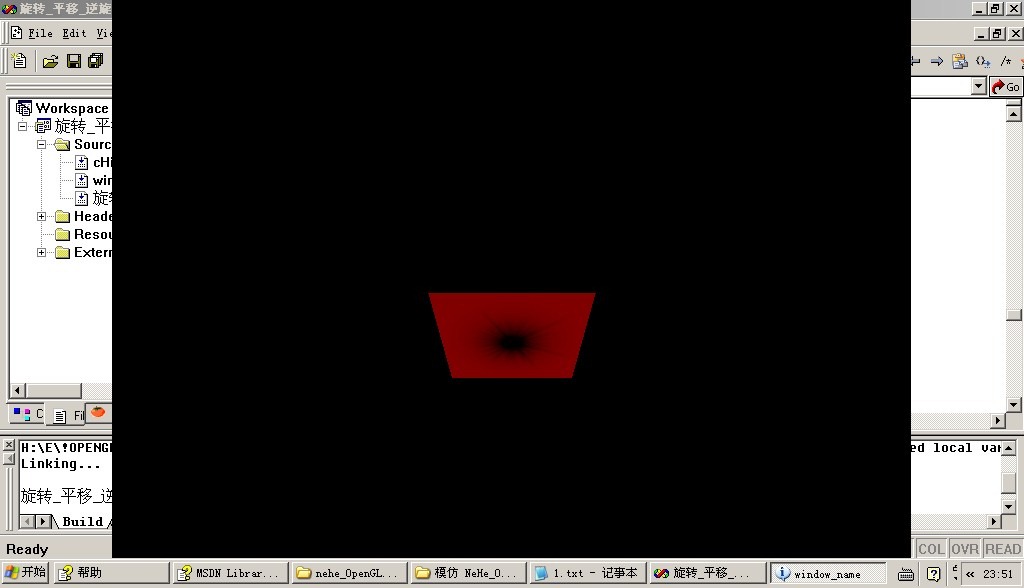Switch to 旋转_平移 Visual C++ taskbar item
Viewport: 1024px width, 588px height.
click(x=707, y=573)
